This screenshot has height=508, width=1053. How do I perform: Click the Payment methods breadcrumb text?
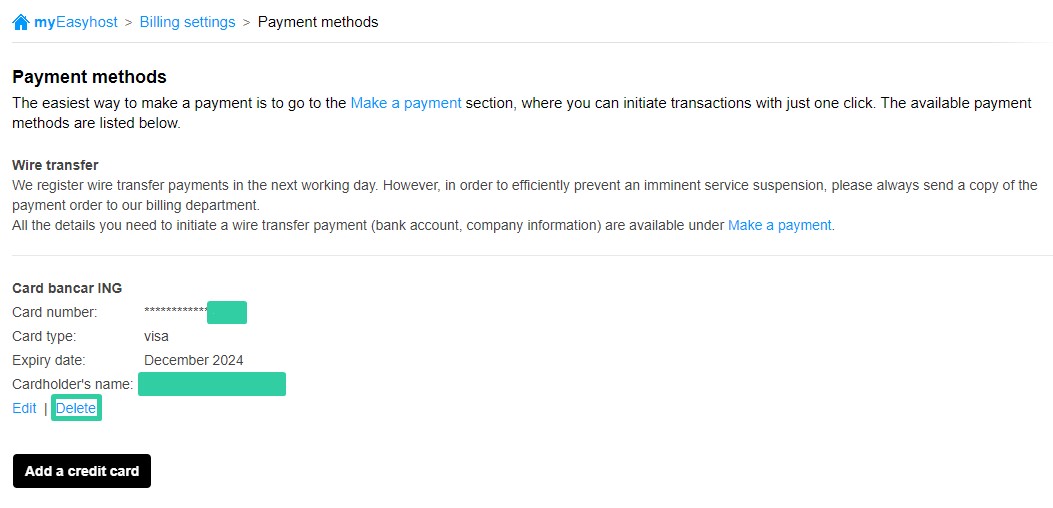coord(318,22)
